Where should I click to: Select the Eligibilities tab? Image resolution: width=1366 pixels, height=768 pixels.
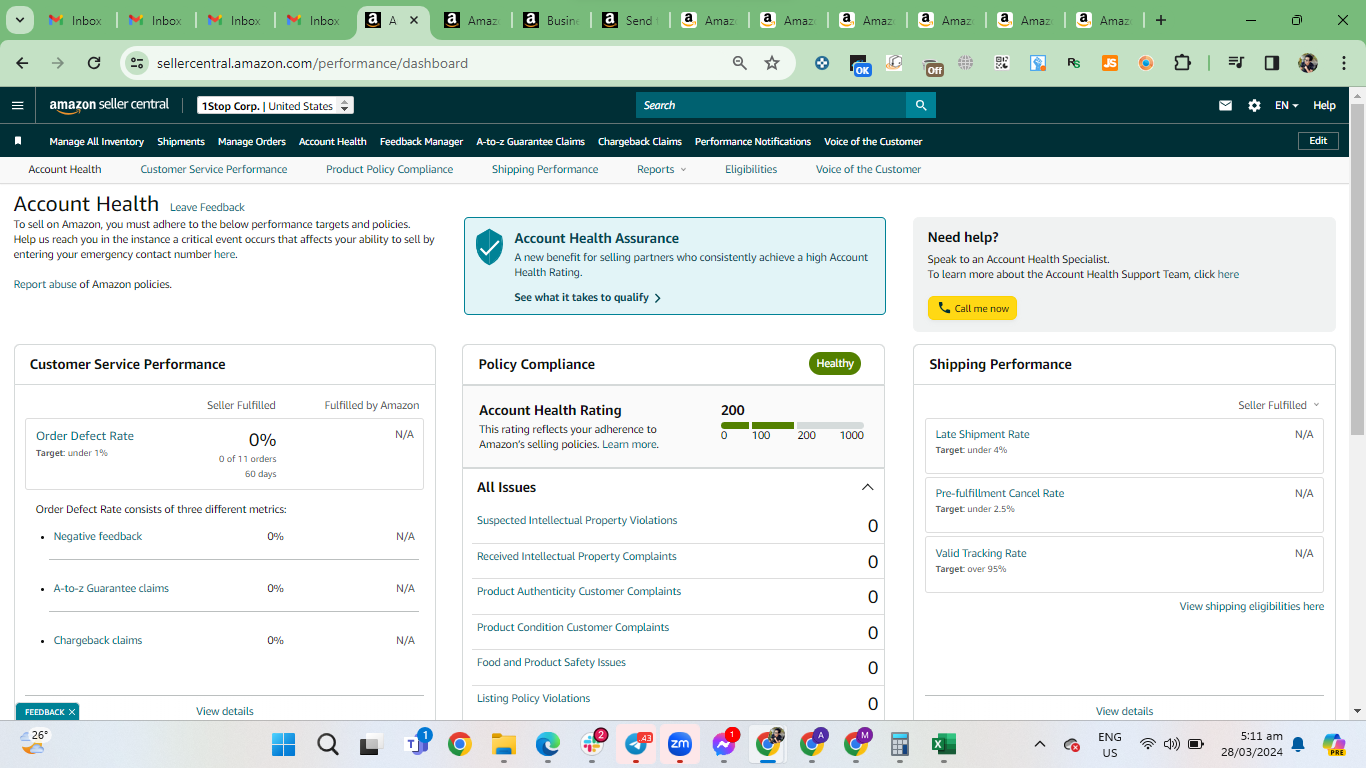pyautogui.click(x=751, y=169)
